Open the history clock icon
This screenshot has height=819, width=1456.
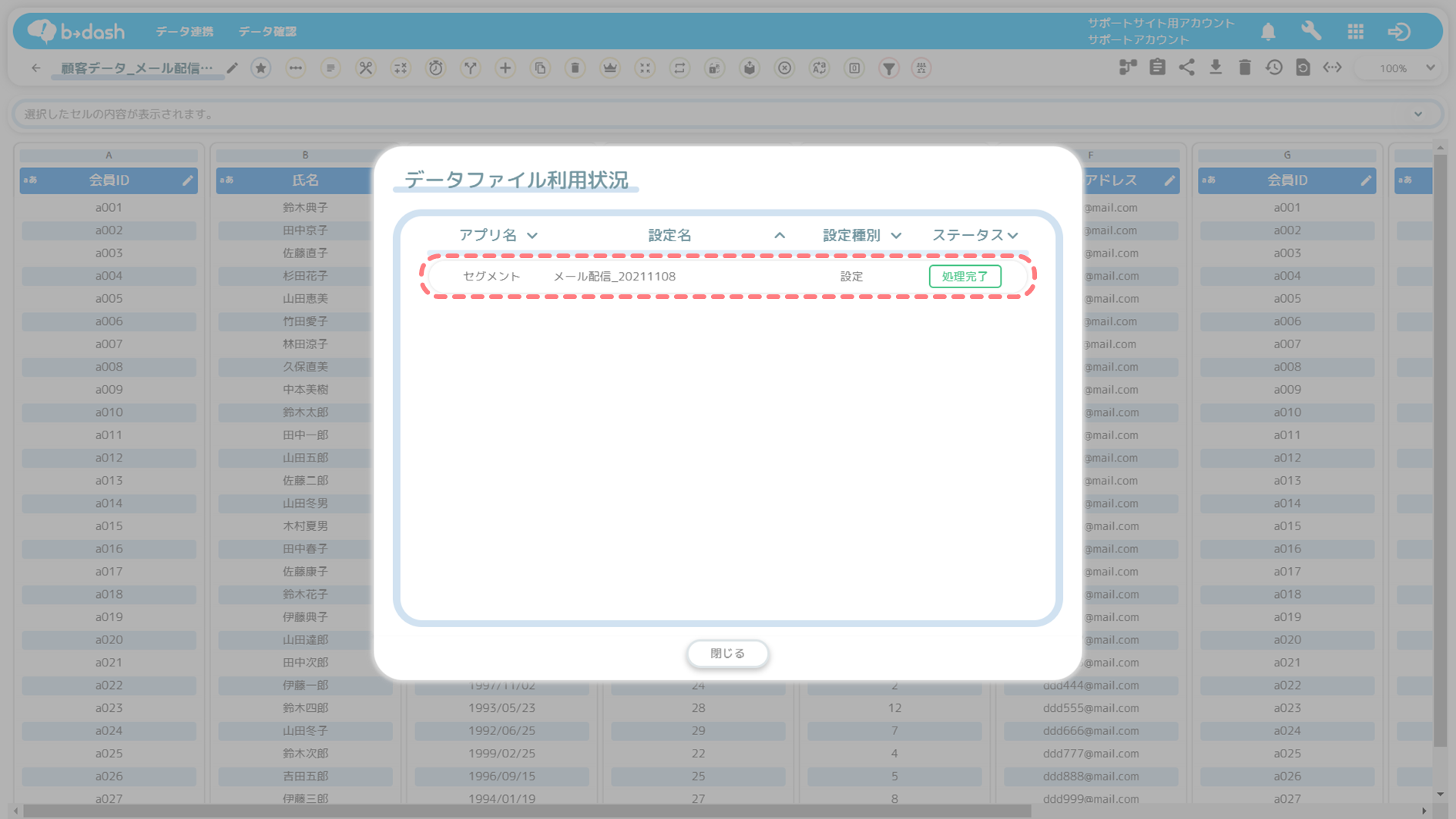[1274, 68]
